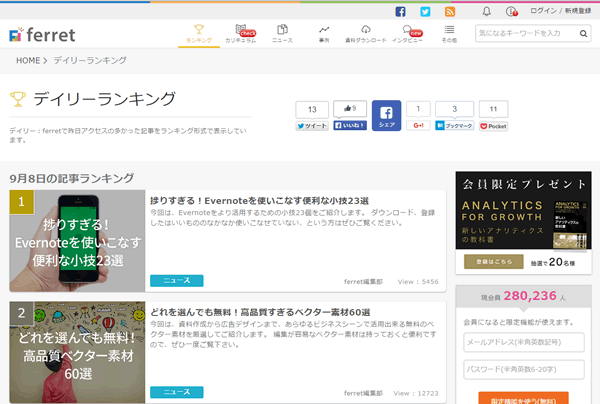600x404 pixels.
Task: Click the はてな ブックマーク button
Action: [x=454, y=125]
